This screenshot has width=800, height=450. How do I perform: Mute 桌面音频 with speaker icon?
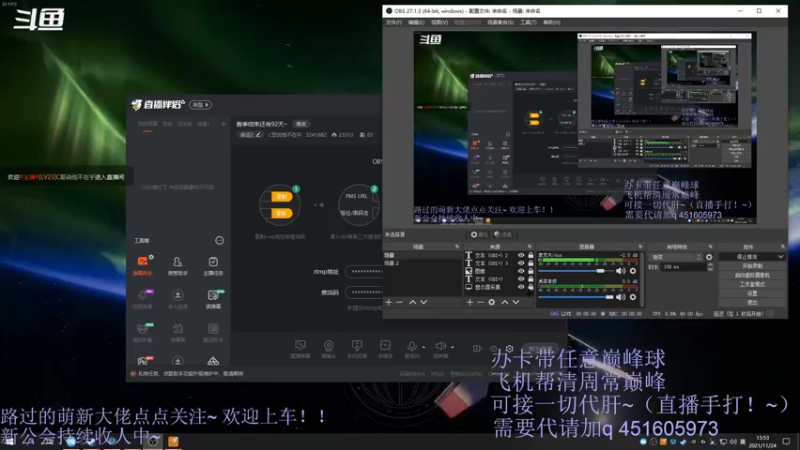pyautogui.click(x=621, y=297)
